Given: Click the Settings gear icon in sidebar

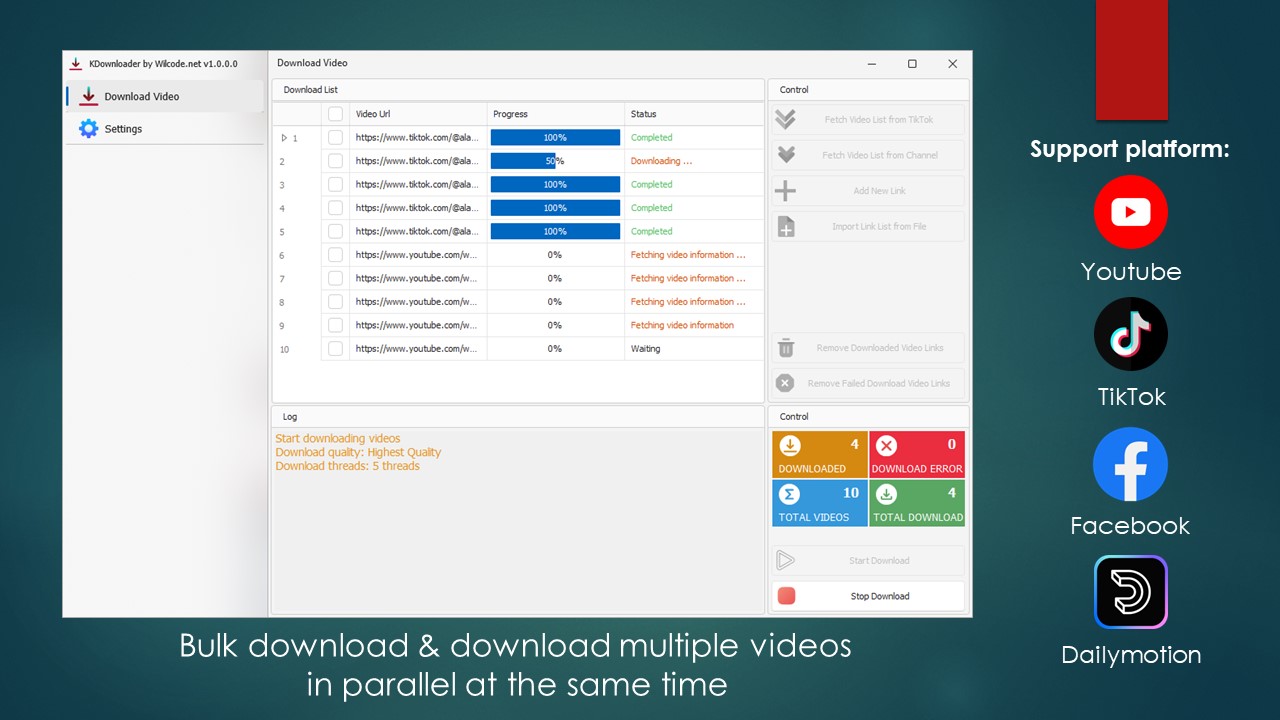Looking at the screenshot, I should click(x=88, y=128).
